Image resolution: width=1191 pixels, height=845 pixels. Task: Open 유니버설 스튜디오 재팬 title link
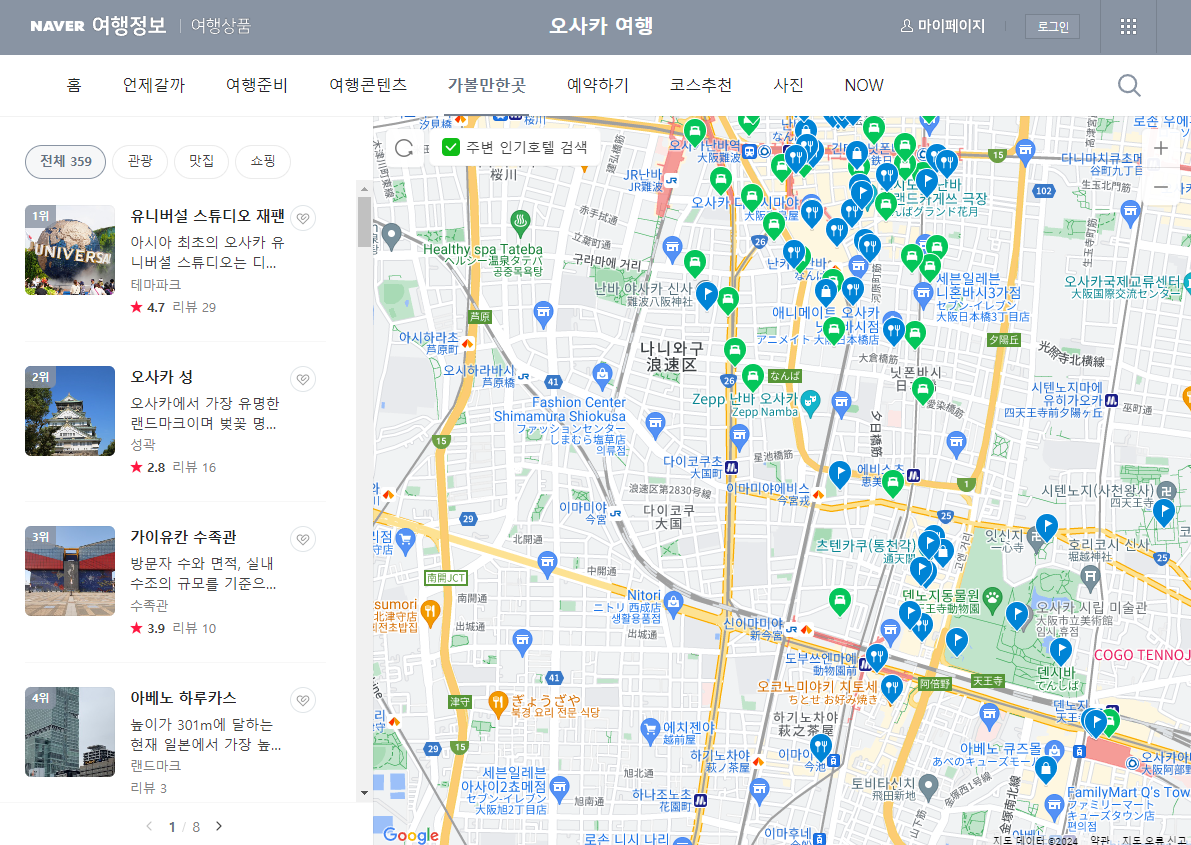(x=207, y=216)
